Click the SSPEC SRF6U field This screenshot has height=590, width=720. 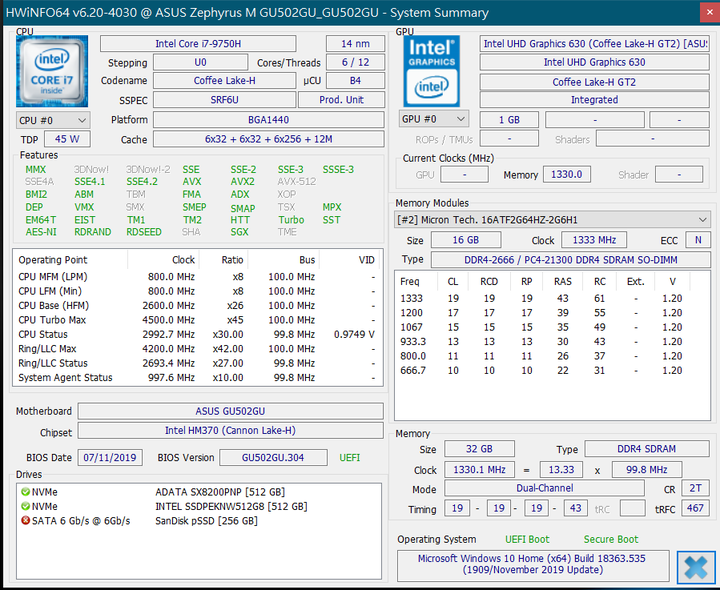tap(225, 100)
